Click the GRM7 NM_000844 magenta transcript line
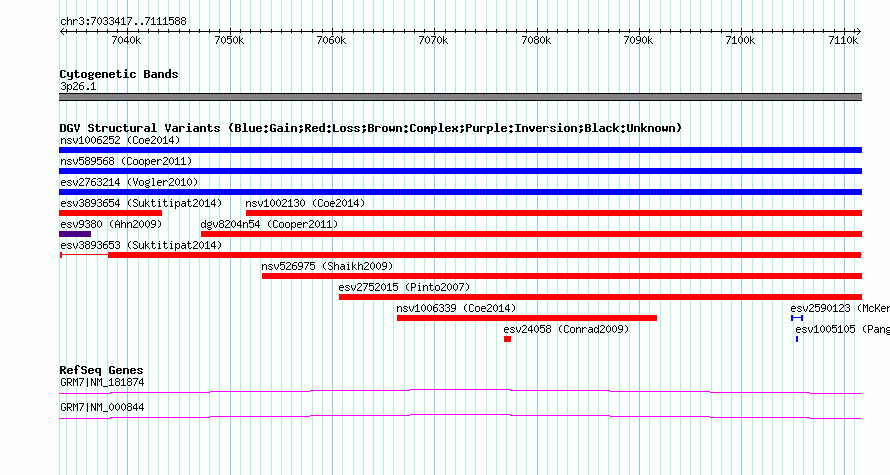Viewport: 890px width, 475px height. [460, 417]
